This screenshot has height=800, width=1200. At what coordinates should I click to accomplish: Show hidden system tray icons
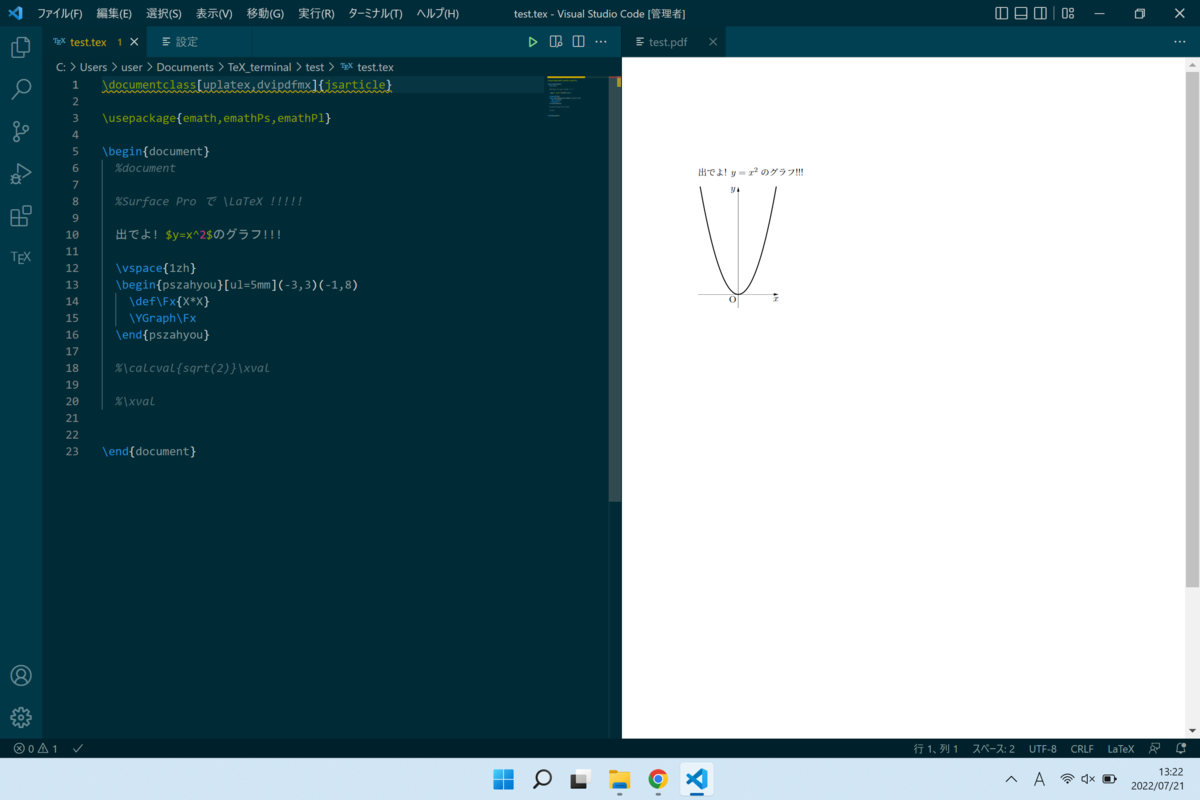[x=1011, y=779]
